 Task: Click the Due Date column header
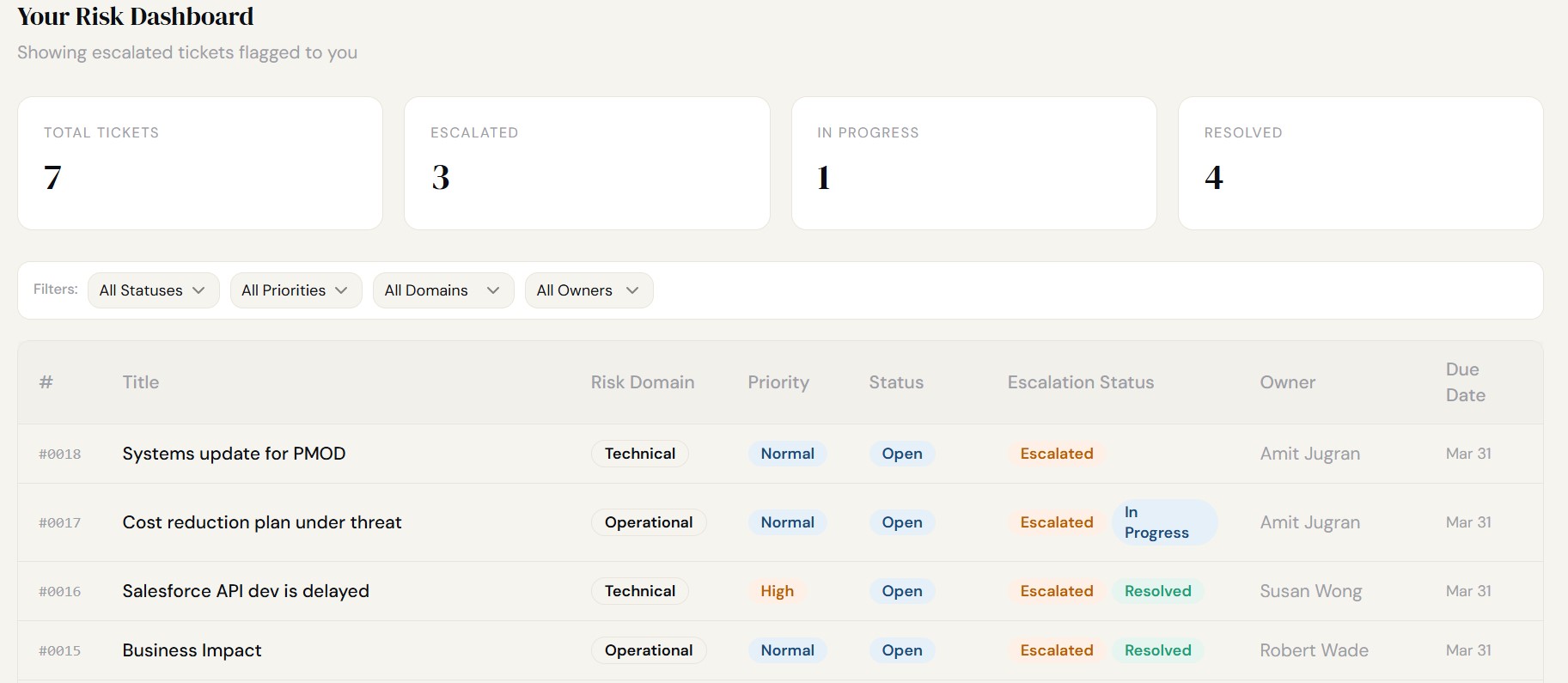[x=1466, y=382]
